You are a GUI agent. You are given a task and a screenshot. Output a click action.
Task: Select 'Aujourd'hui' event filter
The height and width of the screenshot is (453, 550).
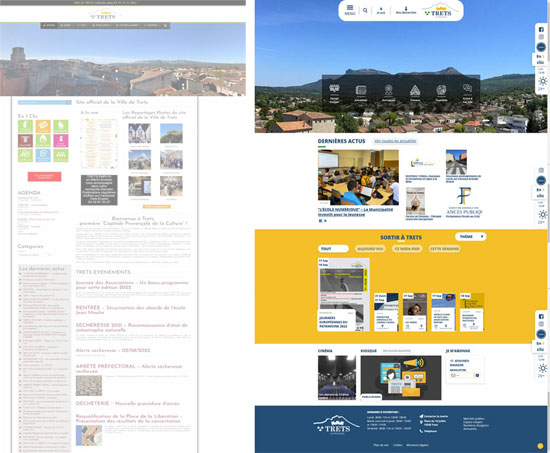coord(370,249)
